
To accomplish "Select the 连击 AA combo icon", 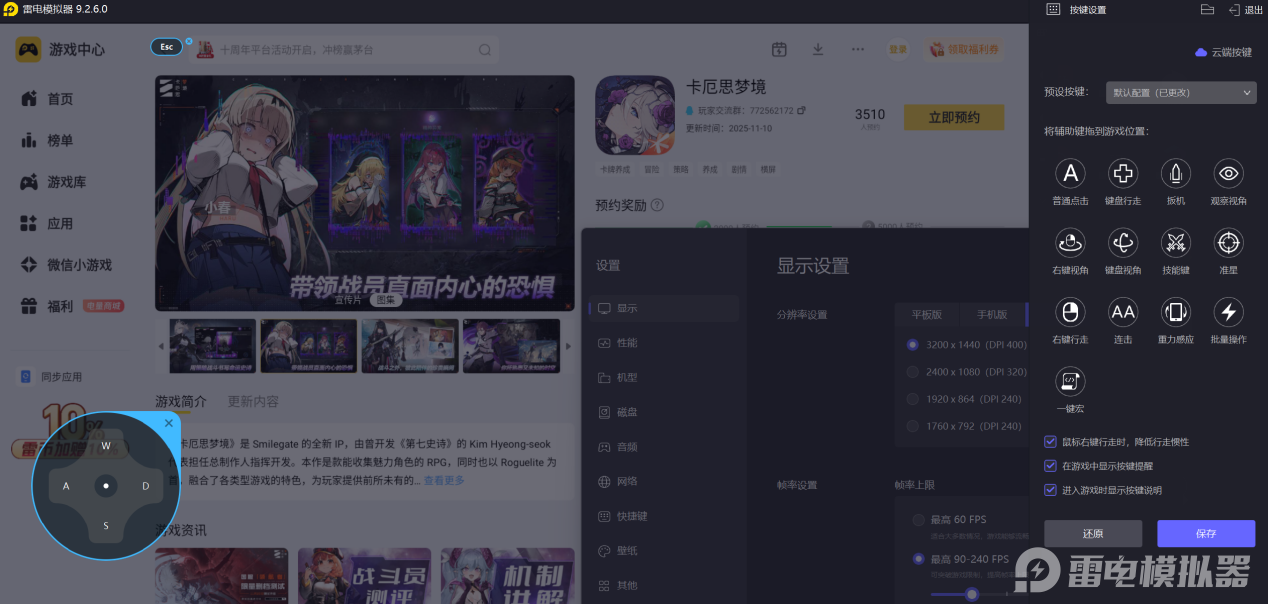I will (x=1123, y=312).
